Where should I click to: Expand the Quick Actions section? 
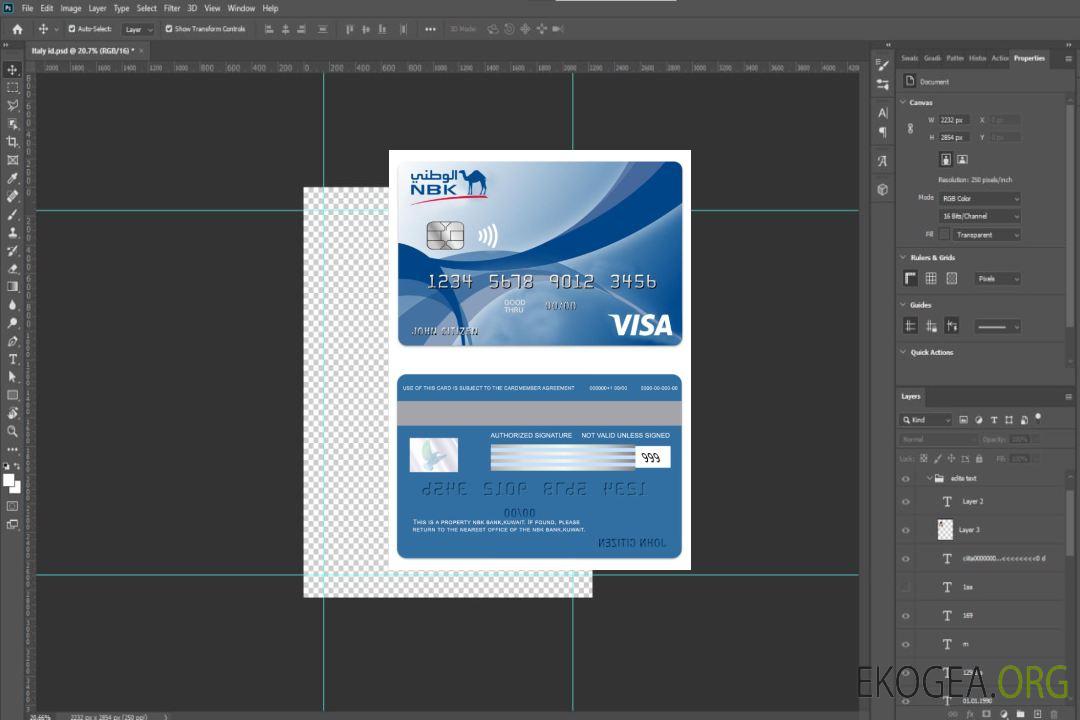tap(903, 352)
